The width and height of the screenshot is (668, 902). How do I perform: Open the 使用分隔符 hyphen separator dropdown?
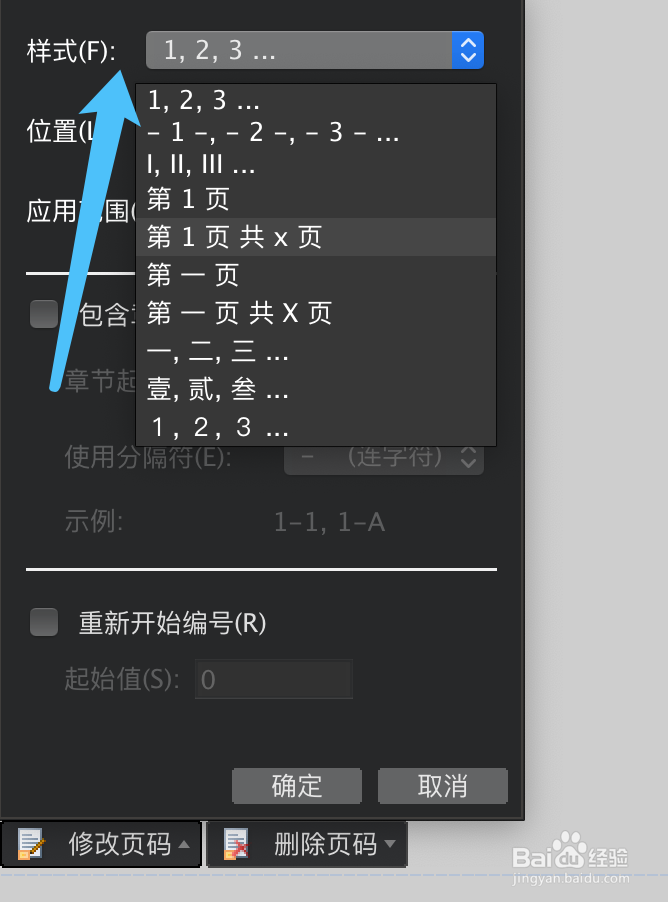pos(384,457)
